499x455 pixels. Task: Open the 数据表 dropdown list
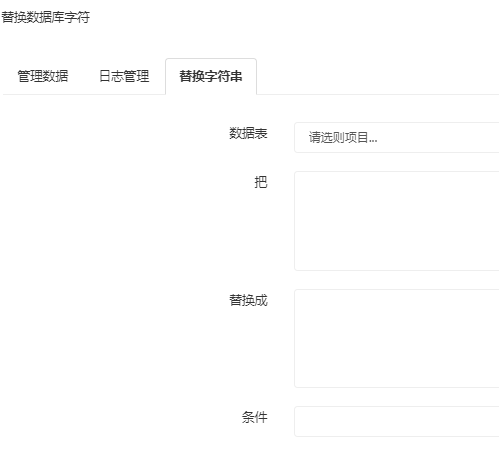[x=397, y=137]
